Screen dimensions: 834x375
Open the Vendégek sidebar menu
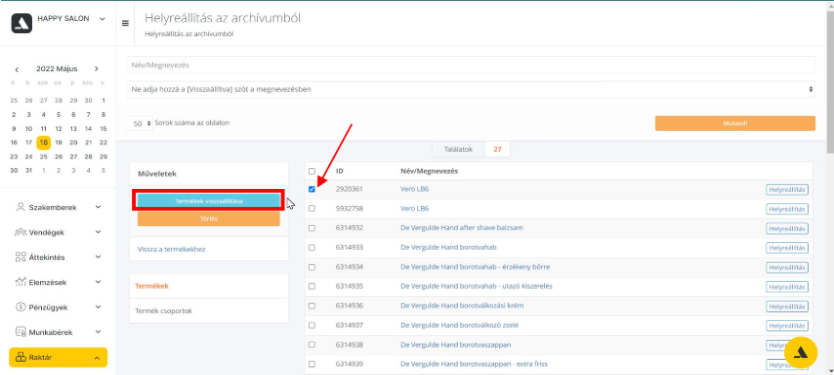coord(58,232)
